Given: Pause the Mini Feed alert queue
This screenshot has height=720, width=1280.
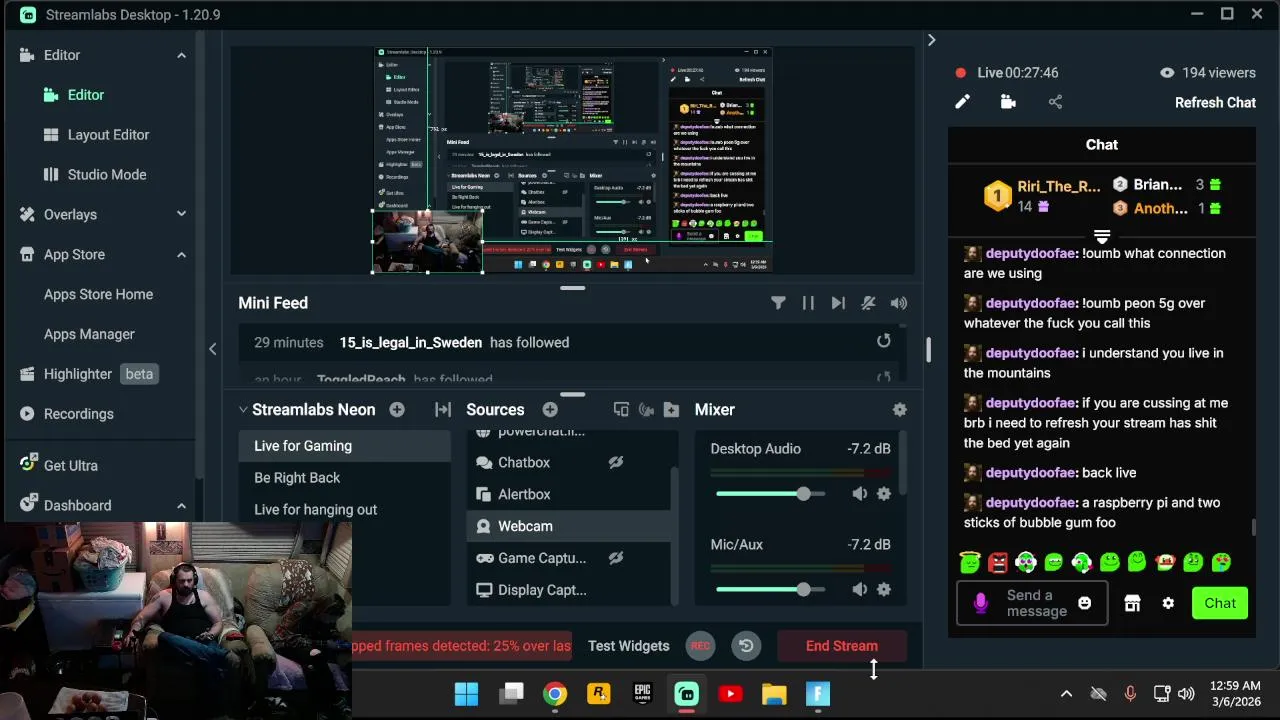Looking at the screenshot, I should (x=808, y=303).
